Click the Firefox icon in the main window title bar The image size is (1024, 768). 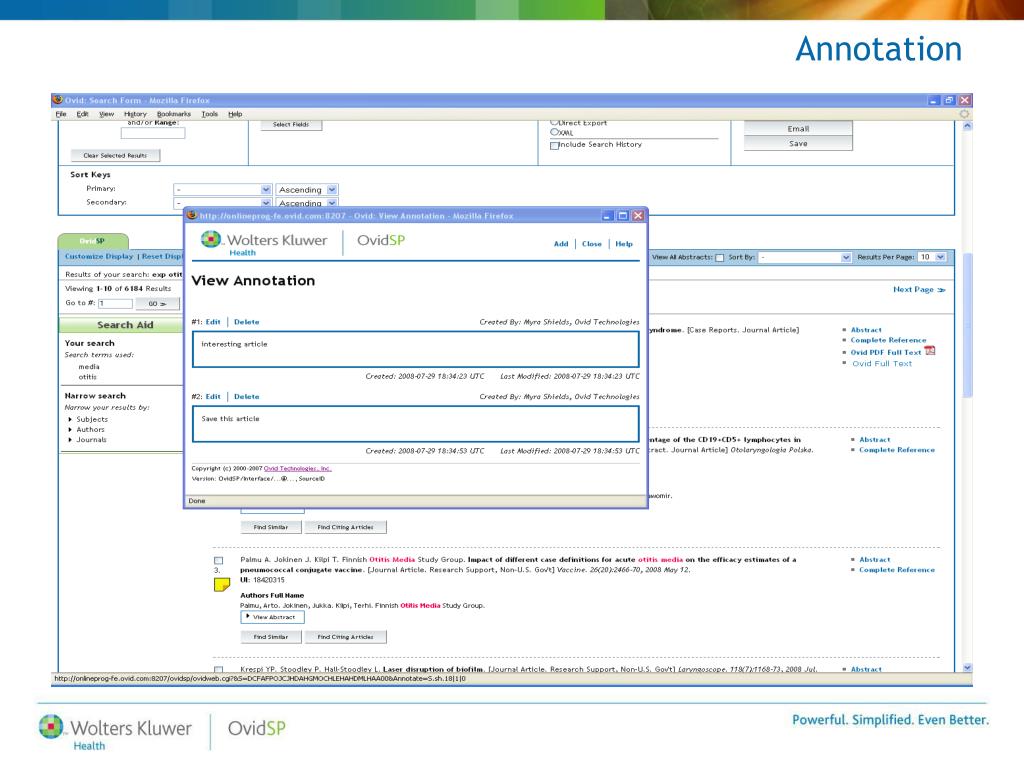57,100
